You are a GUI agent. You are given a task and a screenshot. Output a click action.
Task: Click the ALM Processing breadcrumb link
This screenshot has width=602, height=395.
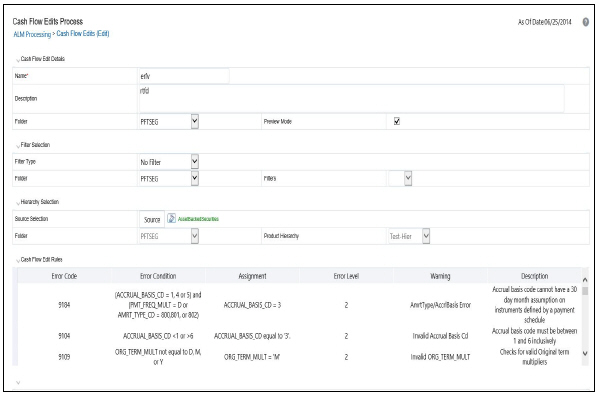click(x=32, y=35)
